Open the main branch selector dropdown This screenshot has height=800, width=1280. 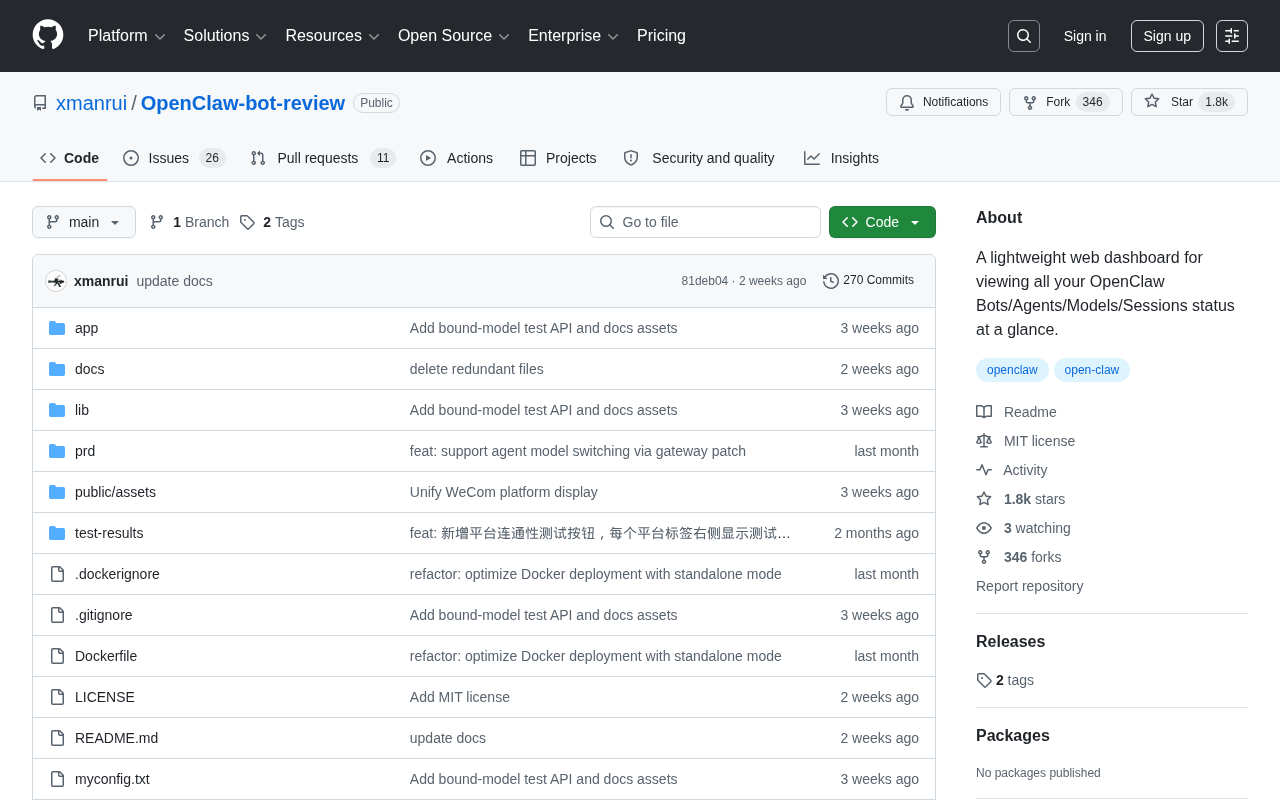pos(84,222)
